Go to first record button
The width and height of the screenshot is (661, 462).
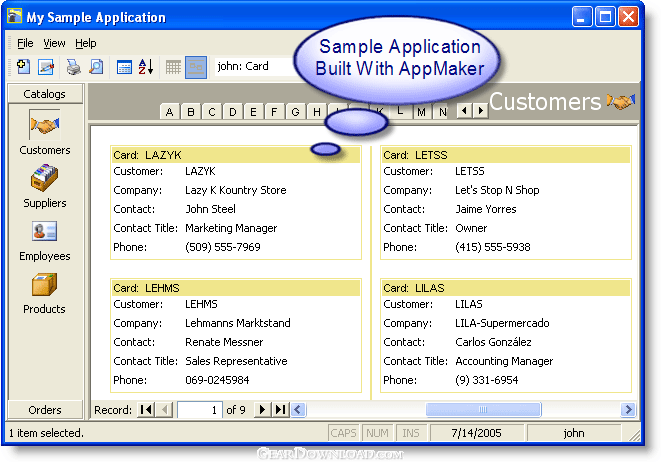[x=146, y=409]
